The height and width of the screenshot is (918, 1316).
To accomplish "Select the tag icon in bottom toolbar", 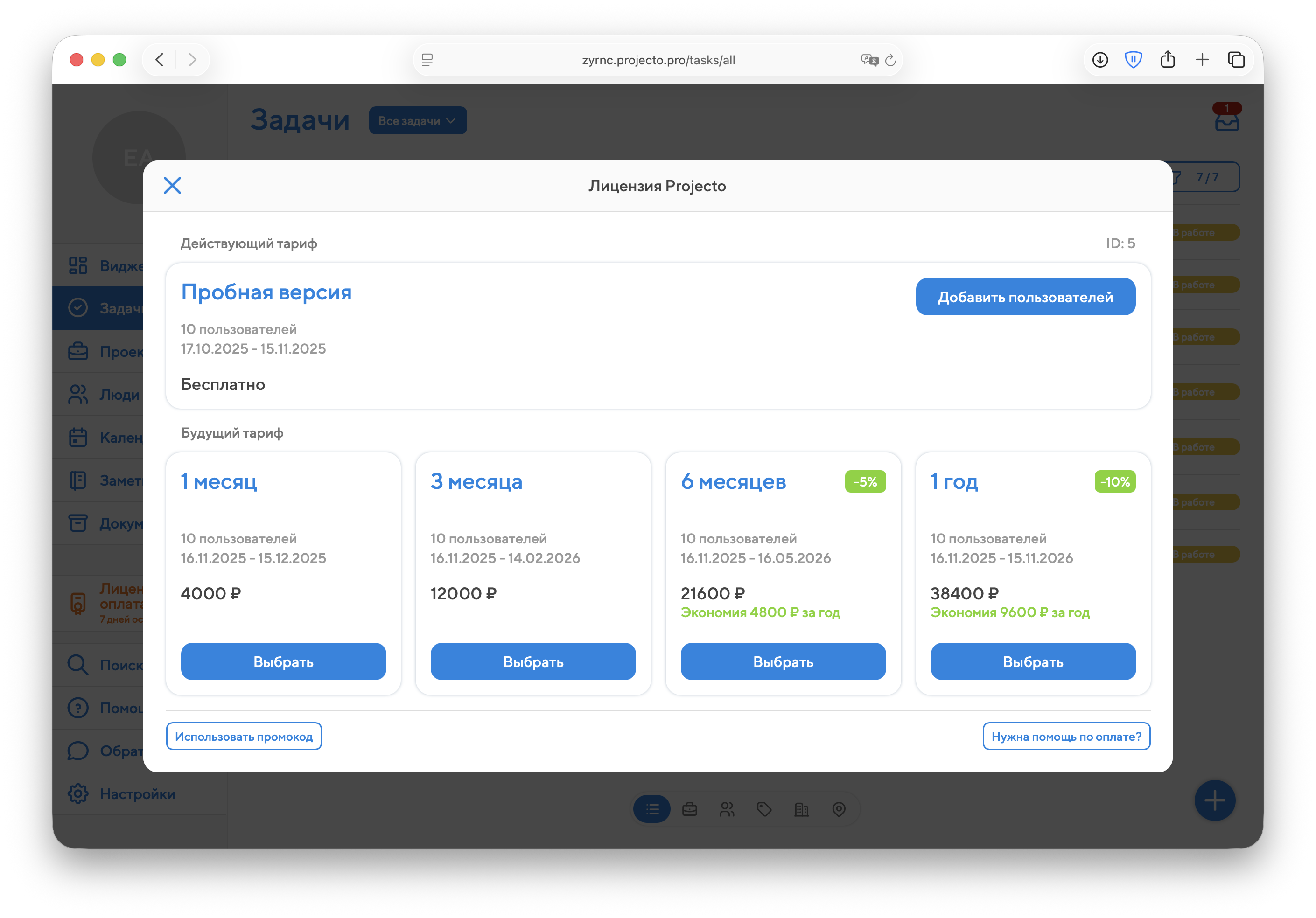I will tap(764, 809).
